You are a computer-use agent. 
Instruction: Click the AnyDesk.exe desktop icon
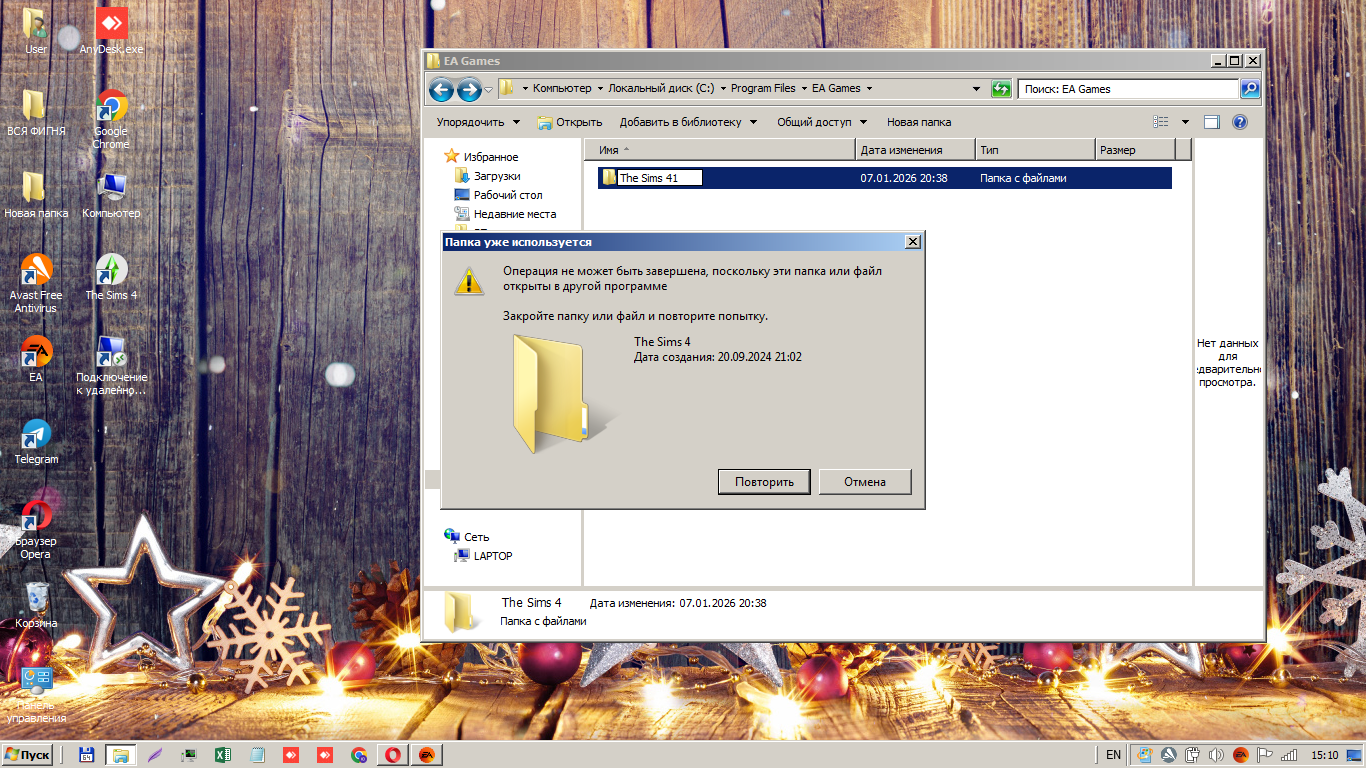111,30
